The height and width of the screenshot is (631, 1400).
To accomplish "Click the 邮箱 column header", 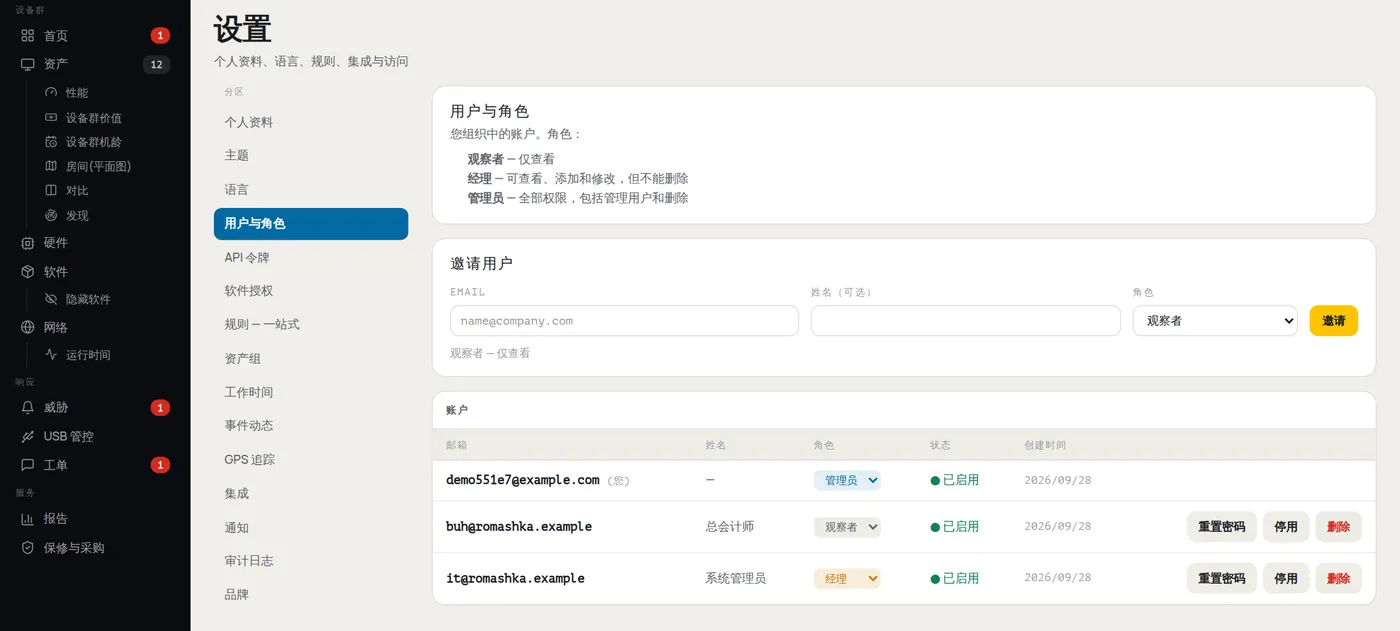I will pyautogui.click(x=456, y=445).
